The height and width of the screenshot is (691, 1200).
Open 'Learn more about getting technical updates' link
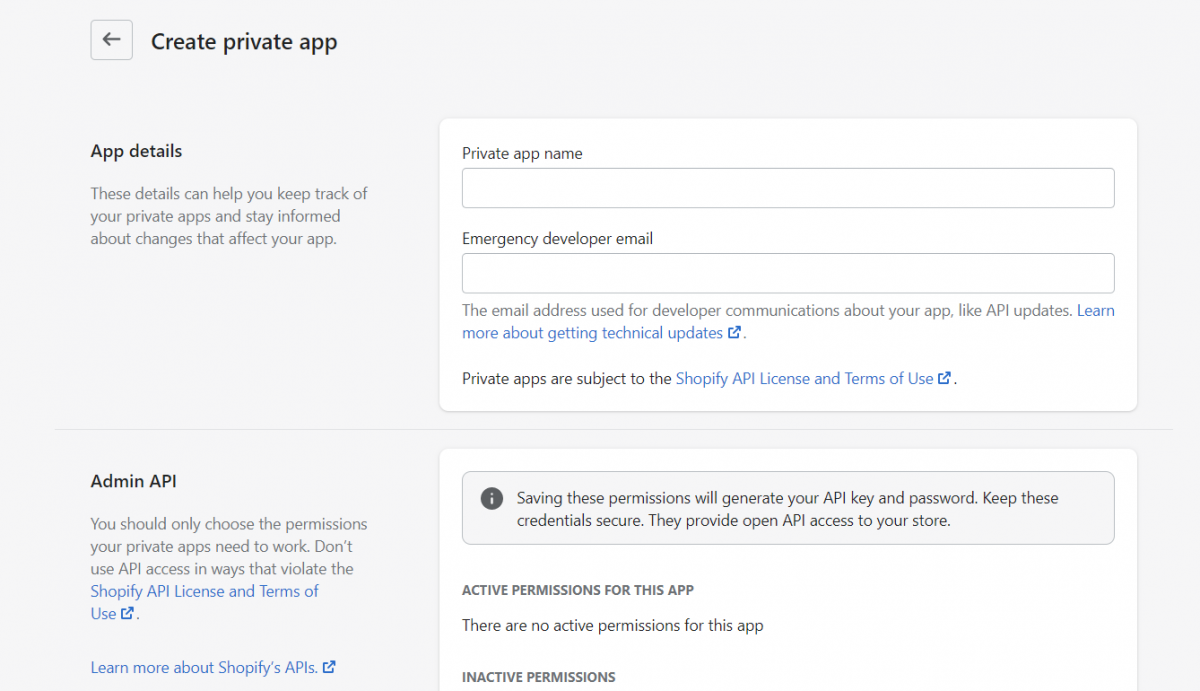pos(592,333)
